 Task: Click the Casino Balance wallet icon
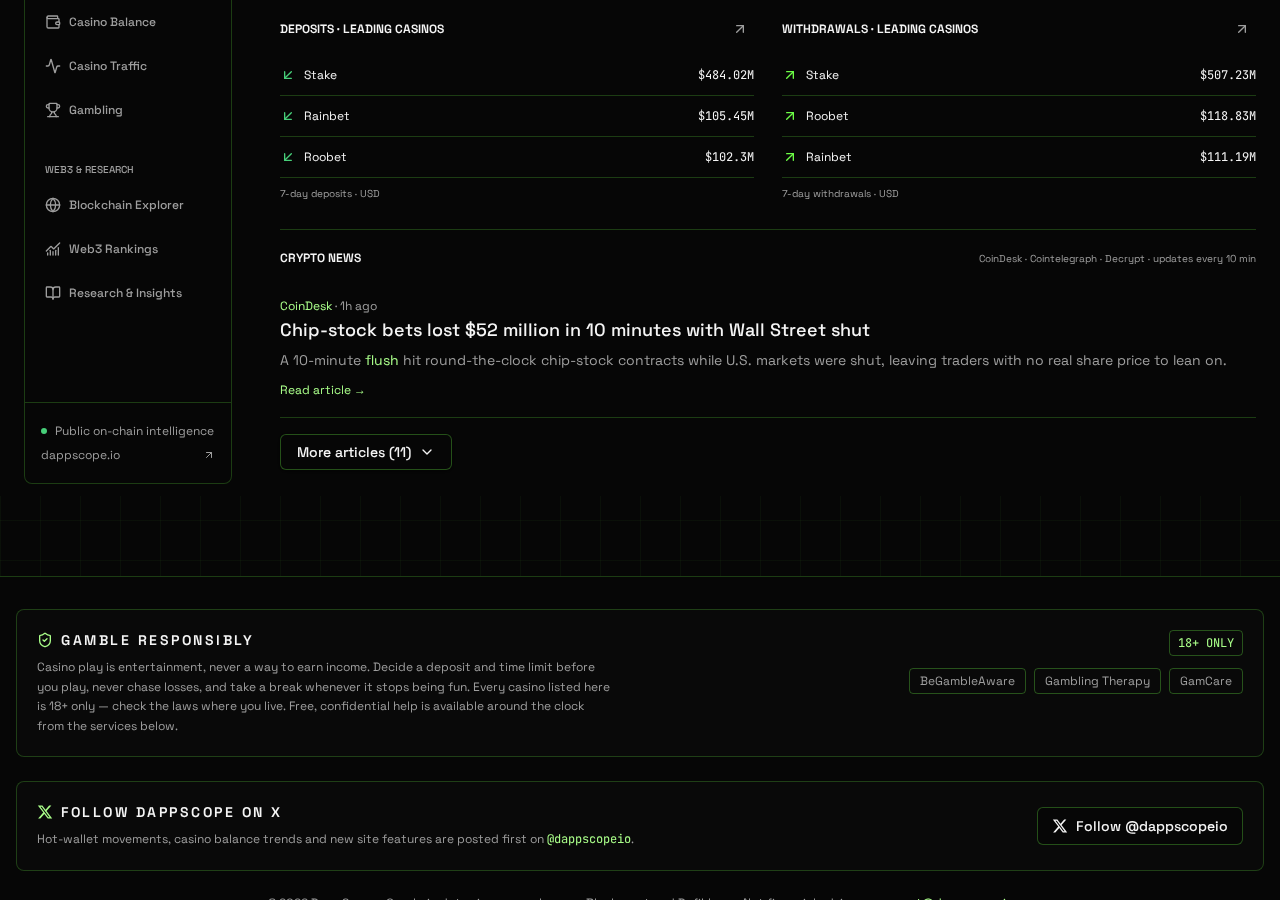pos(53,22)
